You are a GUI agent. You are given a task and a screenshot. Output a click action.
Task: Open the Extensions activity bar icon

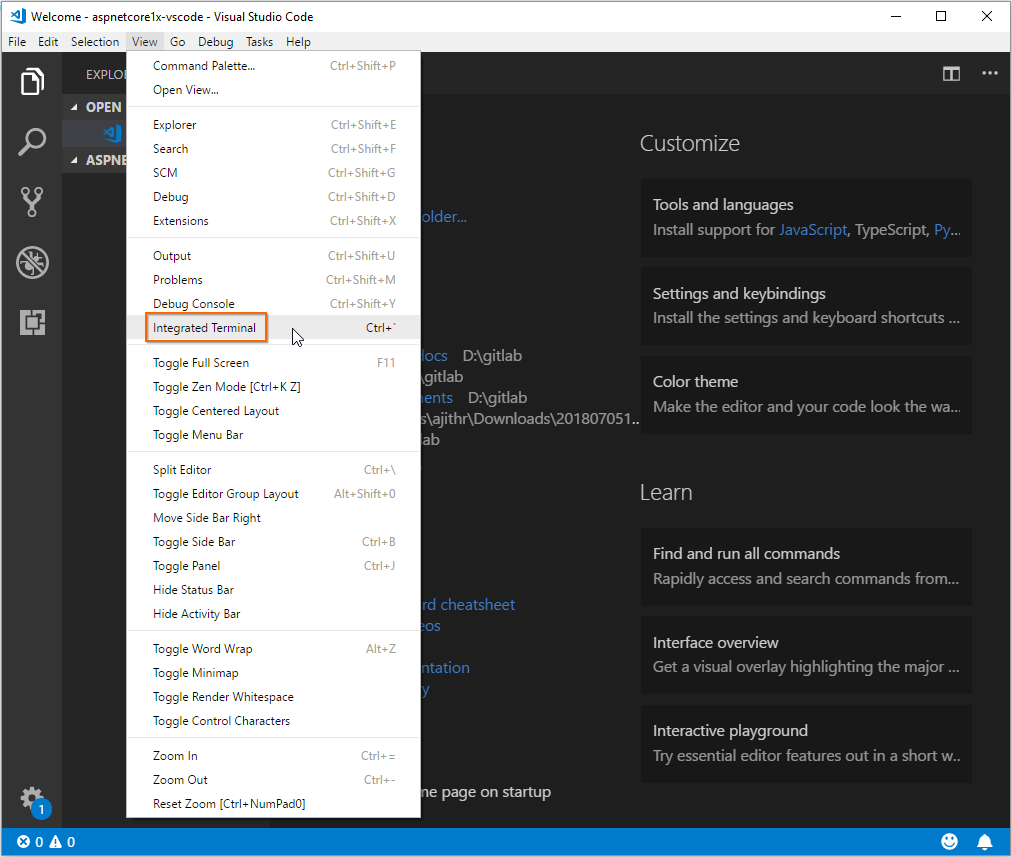(x=32, y=322)
